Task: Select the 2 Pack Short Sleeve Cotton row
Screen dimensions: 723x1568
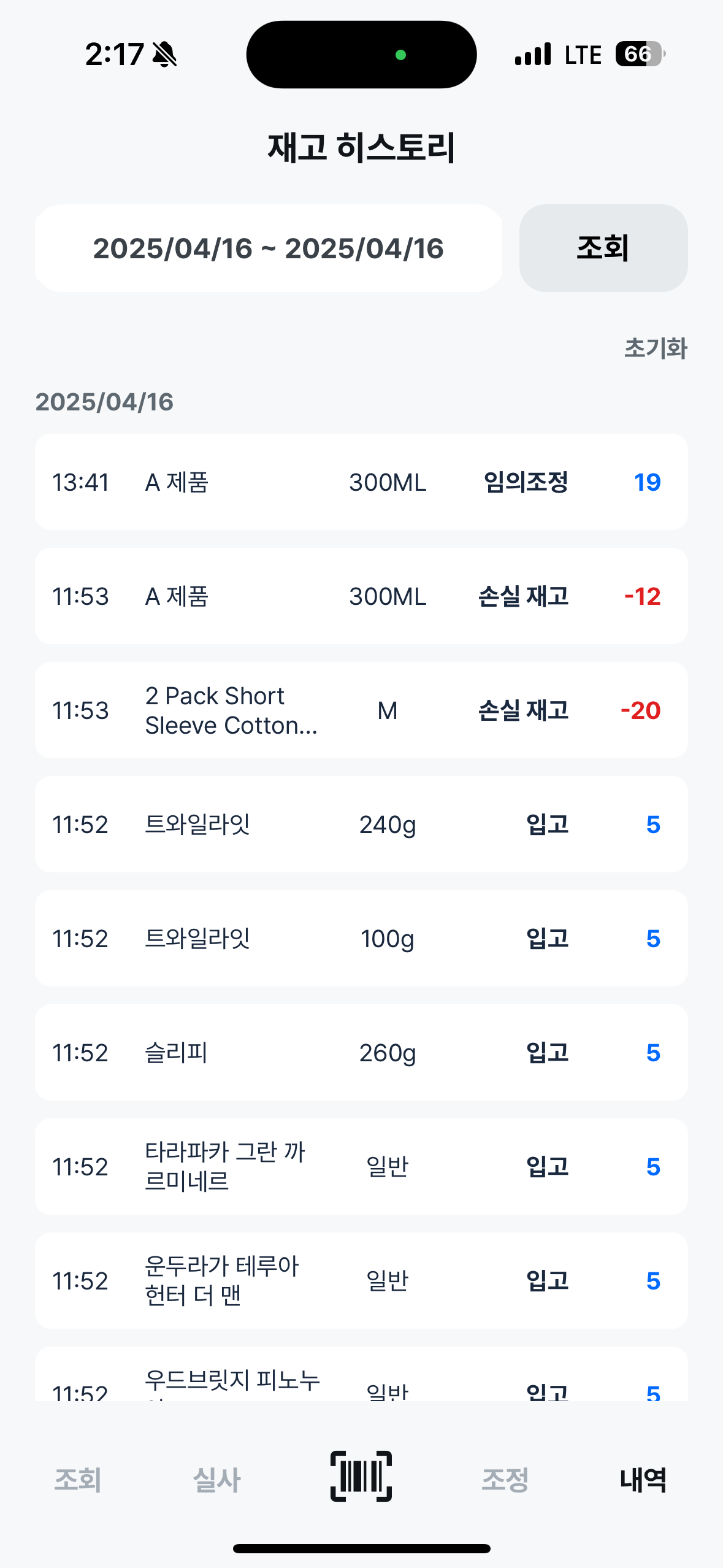Action: pyautogui.click(x=361, y=710)
